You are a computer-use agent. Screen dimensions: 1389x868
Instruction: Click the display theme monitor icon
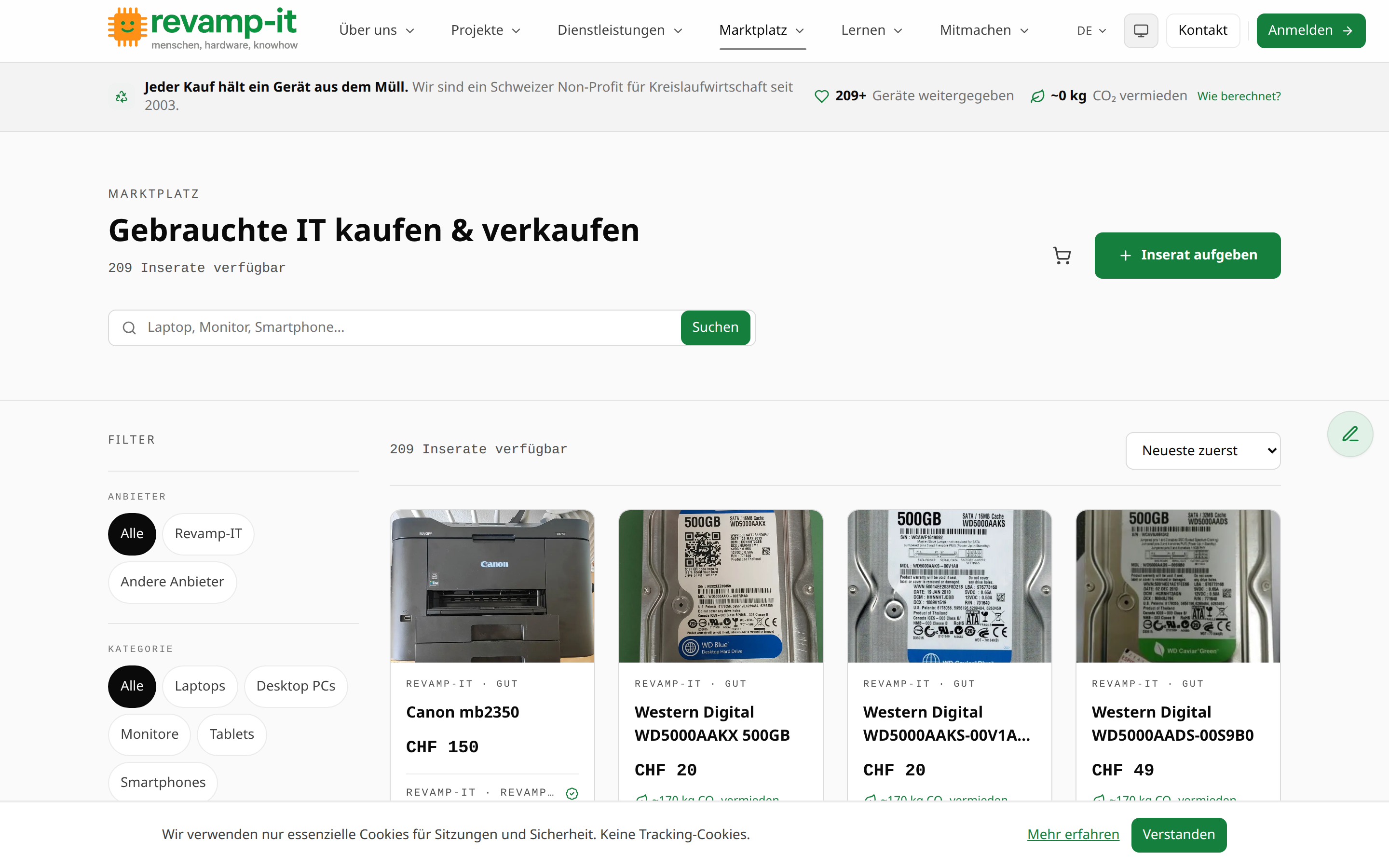(x=1141, y=30)
